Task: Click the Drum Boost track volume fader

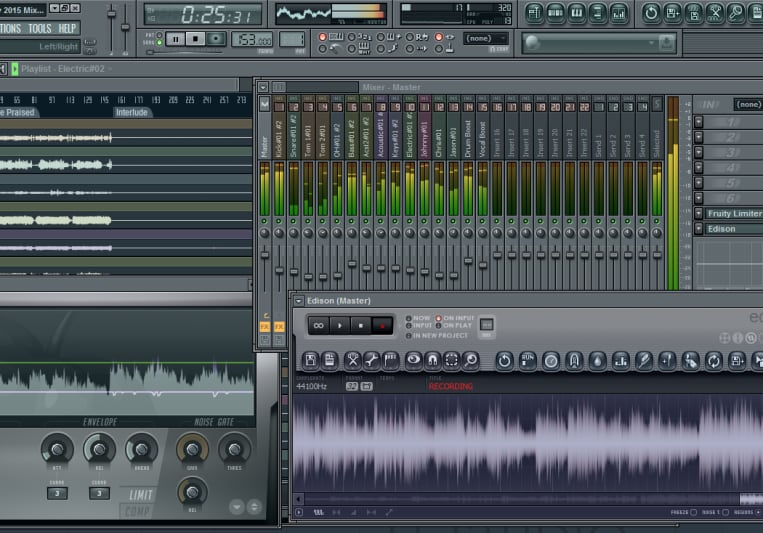Action: [468, 261]
